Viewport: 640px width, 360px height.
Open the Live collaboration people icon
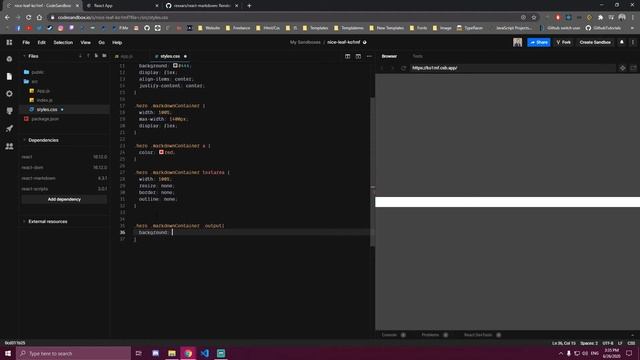coord(9,146)
